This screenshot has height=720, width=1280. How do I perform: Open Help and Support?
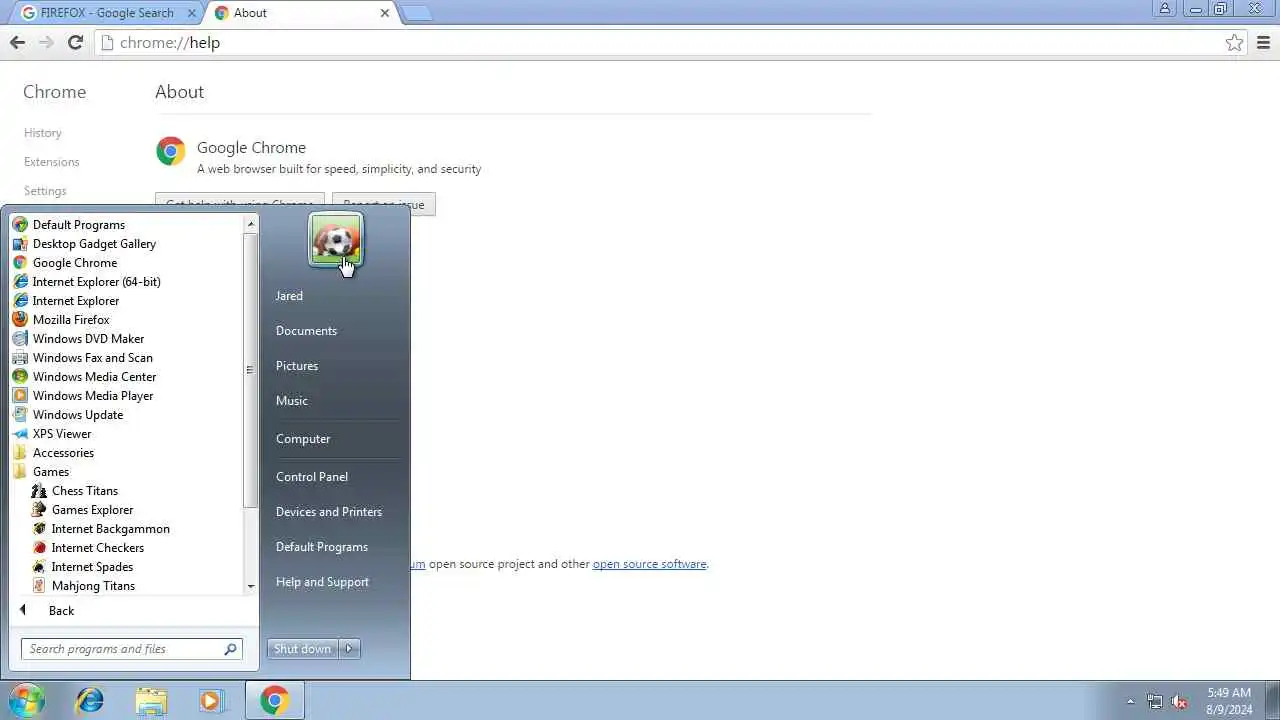tap(322, 582)
